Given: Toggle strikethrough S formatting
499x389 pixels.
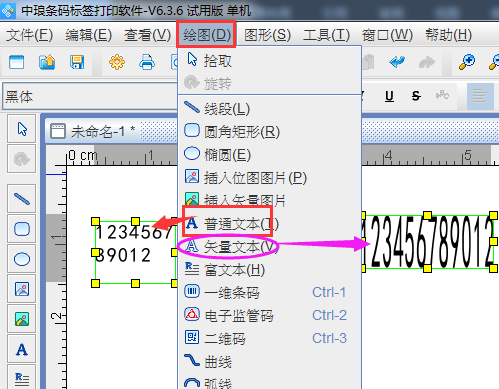Looking at the screenshot, I should point(416,96).
